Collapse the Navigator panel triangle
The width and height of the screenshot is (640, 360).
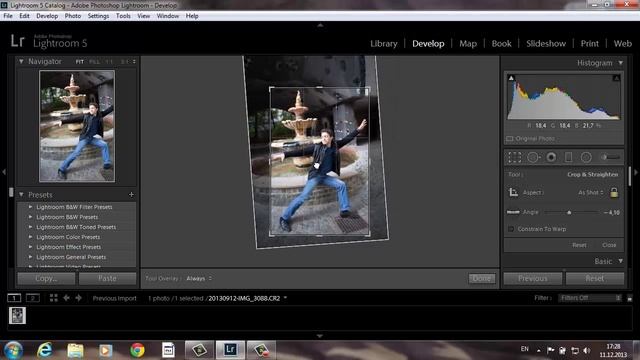coord(21,61)
